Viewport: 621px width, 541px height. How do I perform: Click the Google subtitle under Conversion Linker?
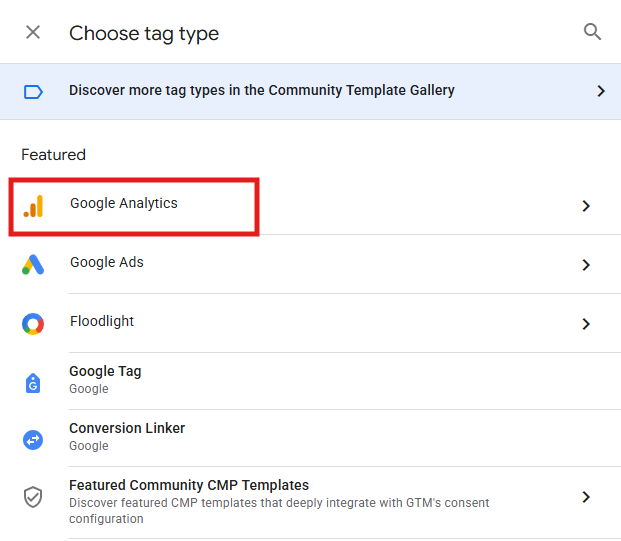click(89, 446)
